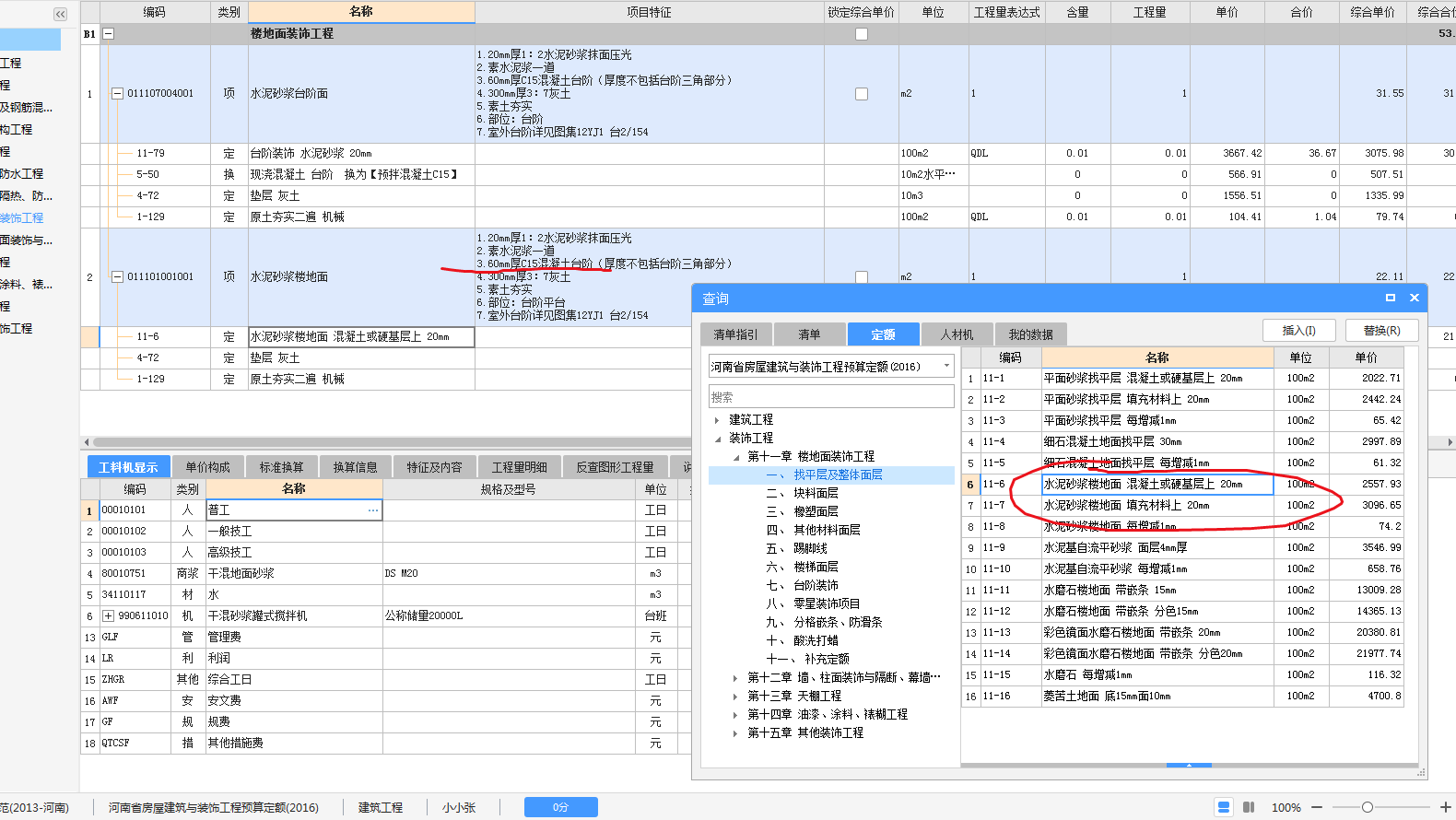Viewport: 1456px width, 820px height.
Task: Toggle the lock checkbox for 水泥砂浆楼地面 row
Action: tap(862, 276)
